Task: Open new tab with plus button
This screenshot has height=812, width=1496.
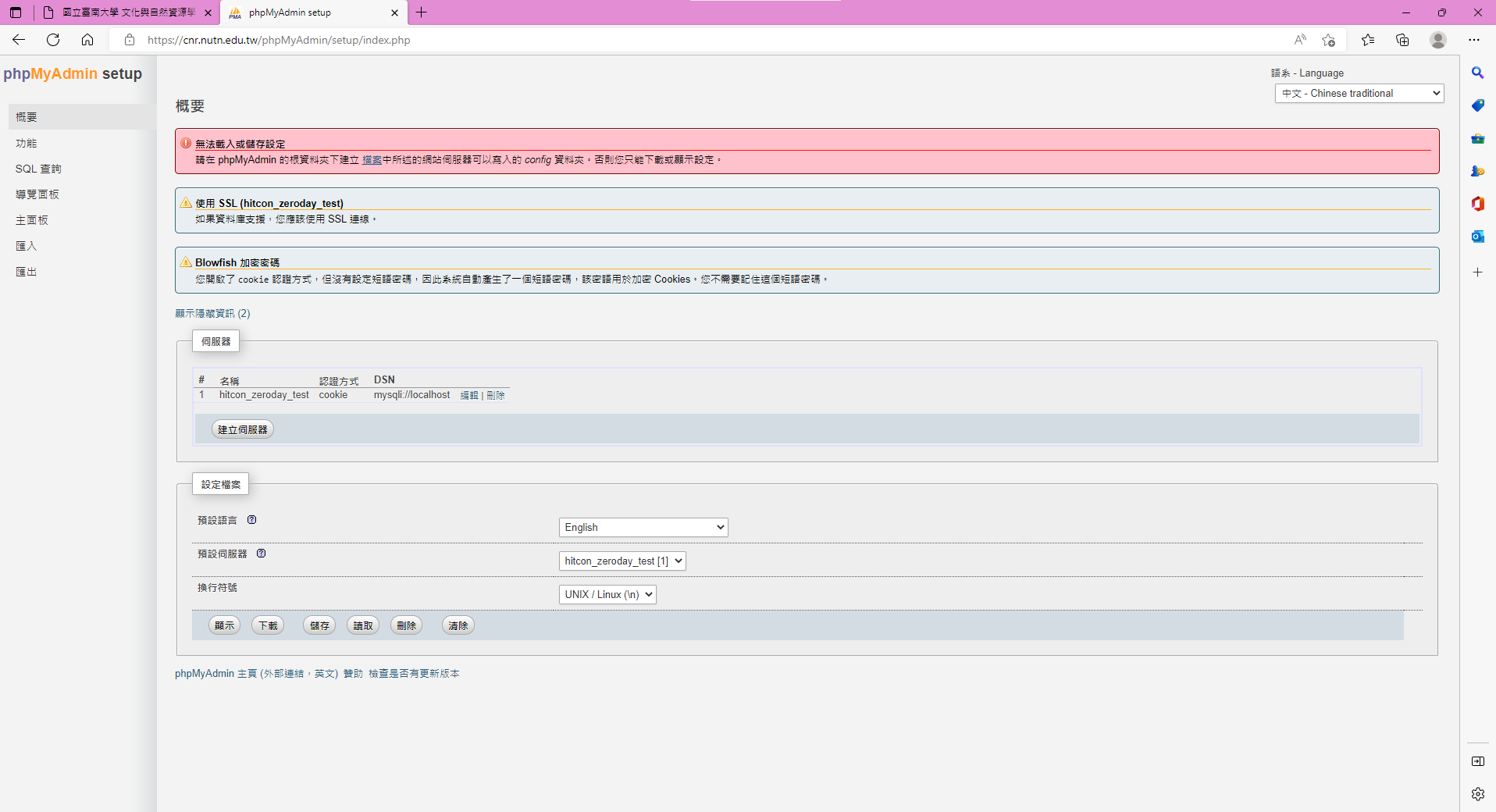Action: coord(422,12)
